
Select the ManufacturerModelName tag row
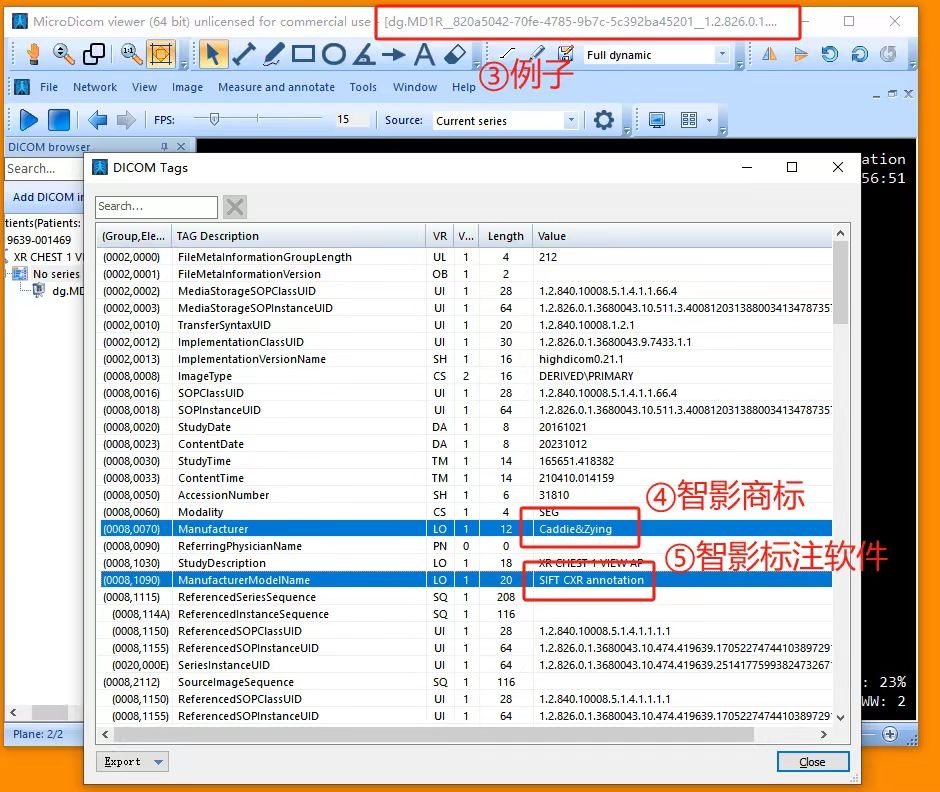(466, 580)
